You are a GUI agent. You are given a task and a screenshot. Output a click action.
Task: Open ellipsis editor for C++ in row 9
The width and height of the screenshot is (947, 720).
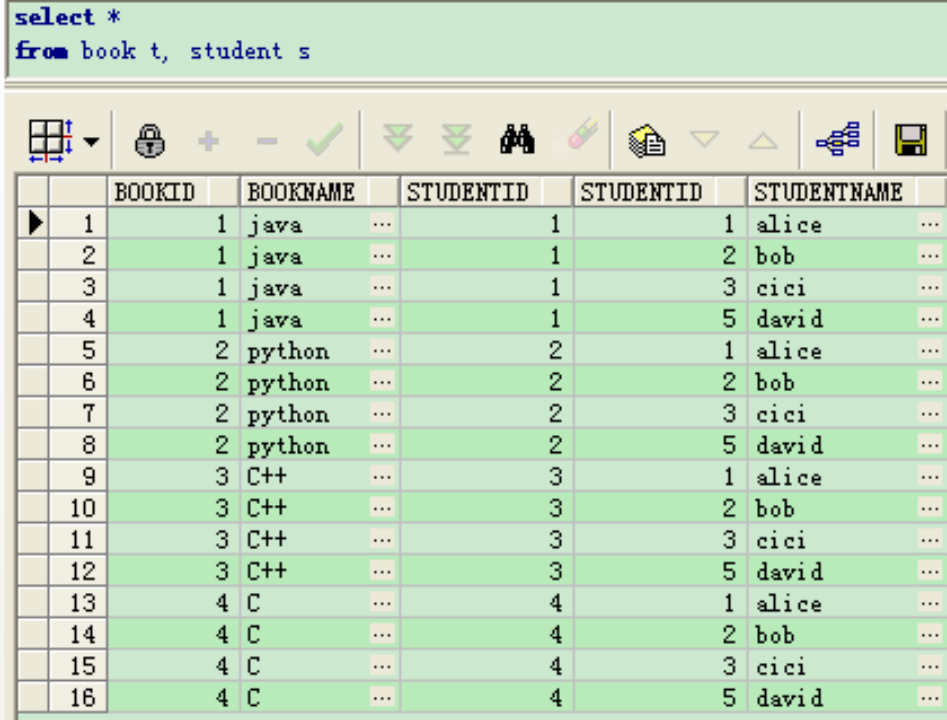[382, 477]
